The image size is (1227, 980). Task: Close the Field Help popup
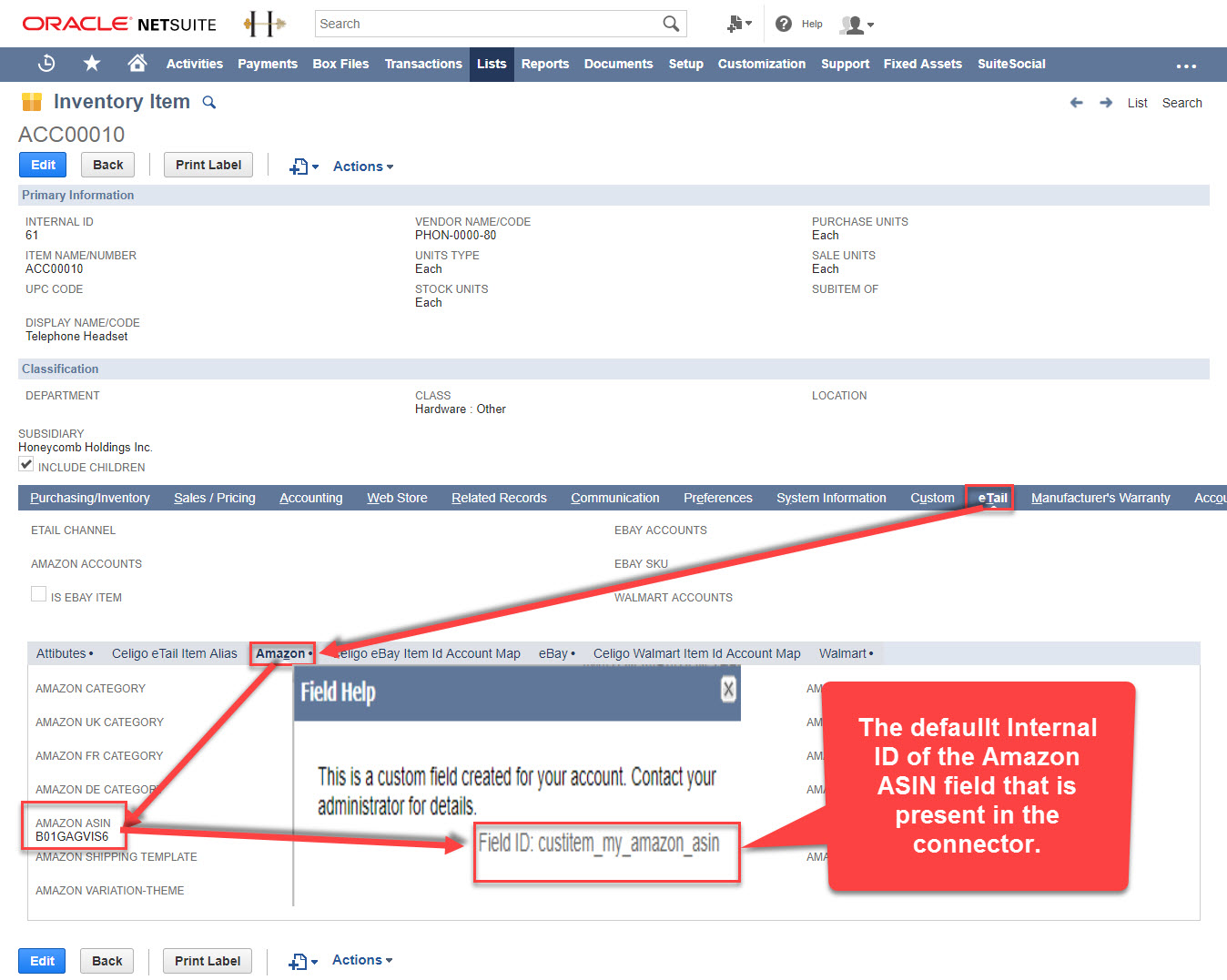pos(728,689)
